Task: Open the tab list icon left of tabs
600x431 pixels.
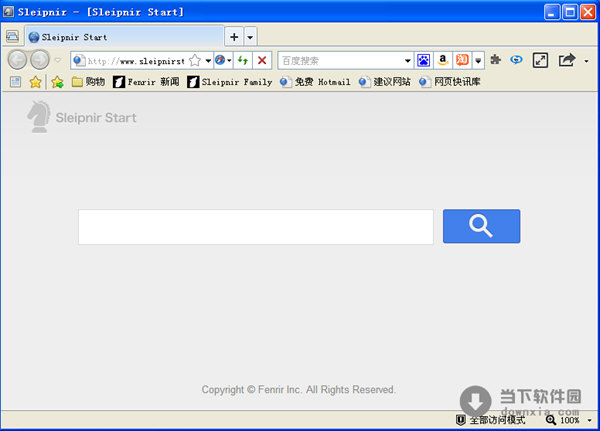Action: click(x=12, y=37)
